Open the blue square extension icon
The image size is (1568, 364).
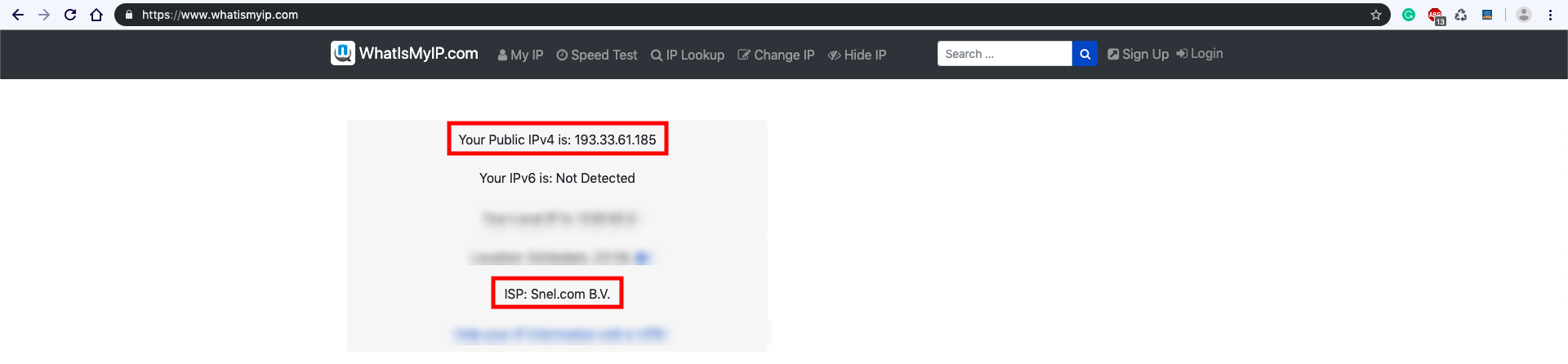pyautogui.click(x=1487, y=15)
